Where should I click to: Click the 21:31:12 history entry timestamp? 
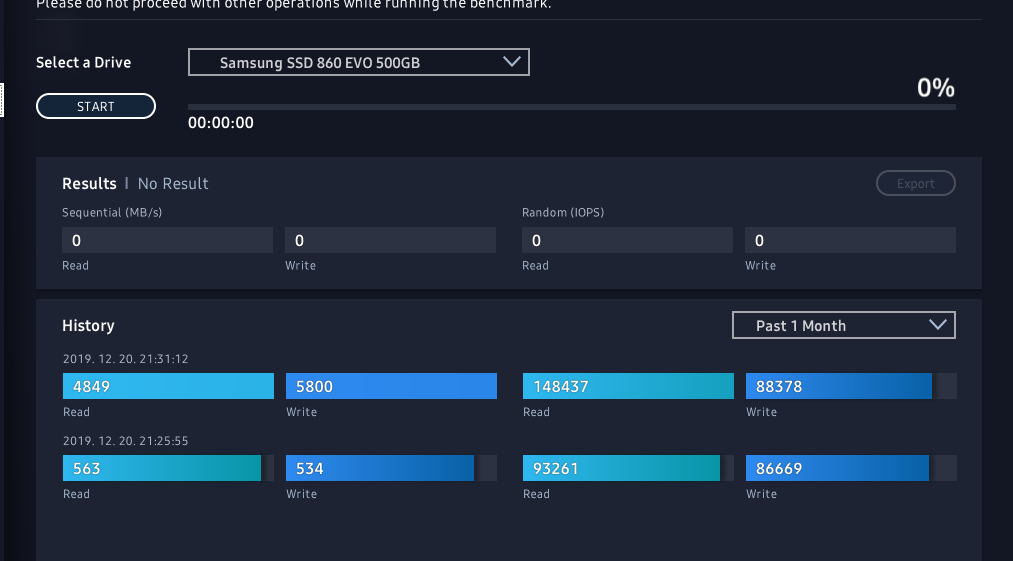126,359
